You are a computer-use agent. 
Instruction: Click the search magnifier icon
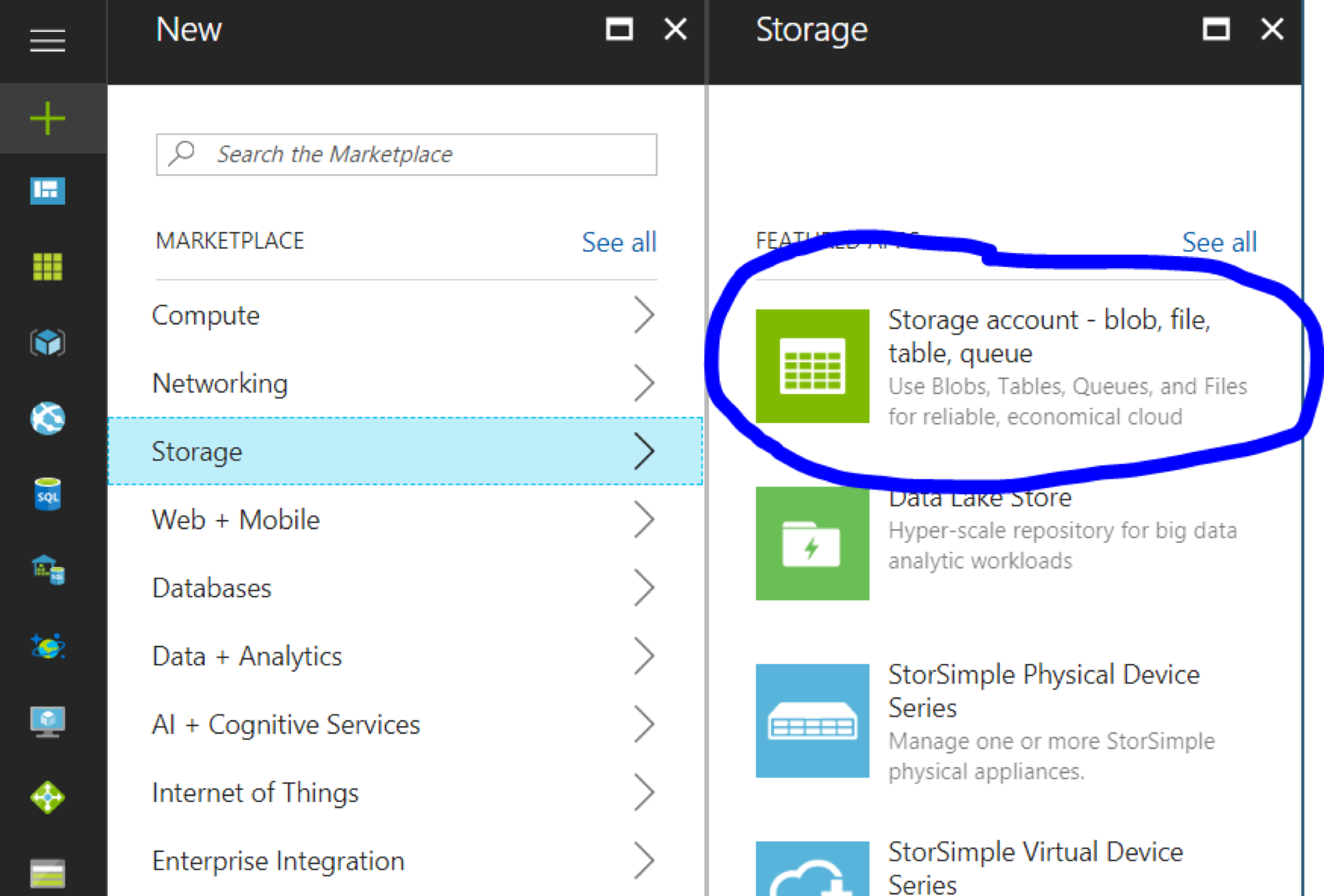click(x=182, y=153)
